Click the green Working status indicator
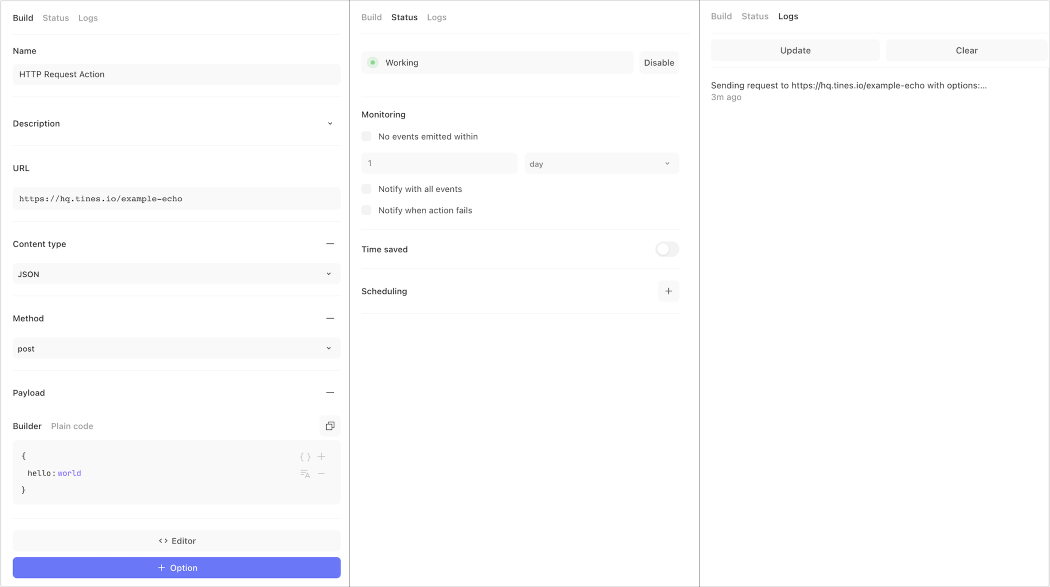The height and width of the screenshot is (587, 1050). coord(373,62)
